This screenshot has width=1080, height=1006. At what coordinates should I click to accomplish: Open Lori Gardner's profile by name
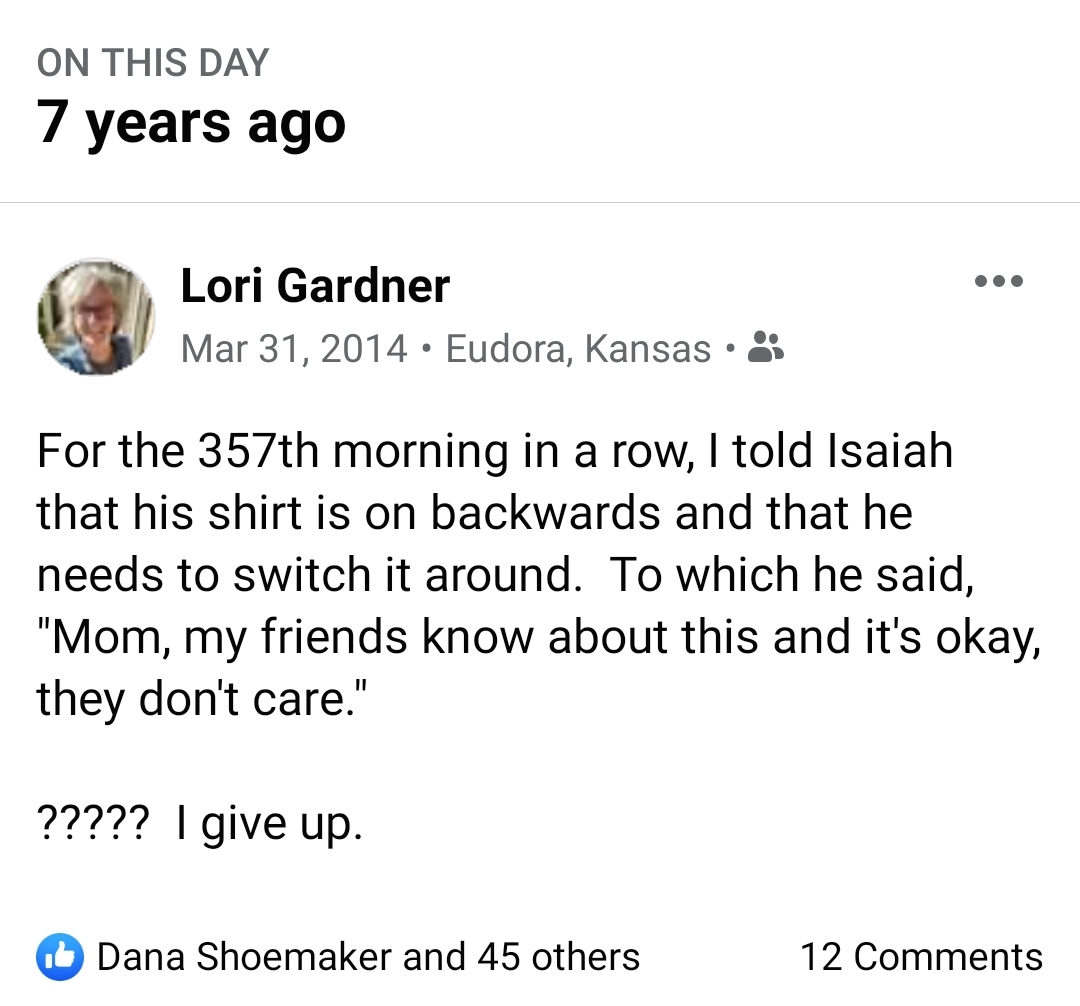[315, 286]
